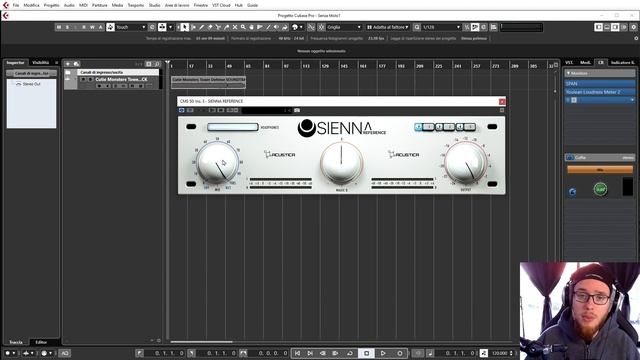The height and width of the screenshot is (360, 640).
Task: Take plugin snapshot with camera icon
Action: [x=297, y=110]
